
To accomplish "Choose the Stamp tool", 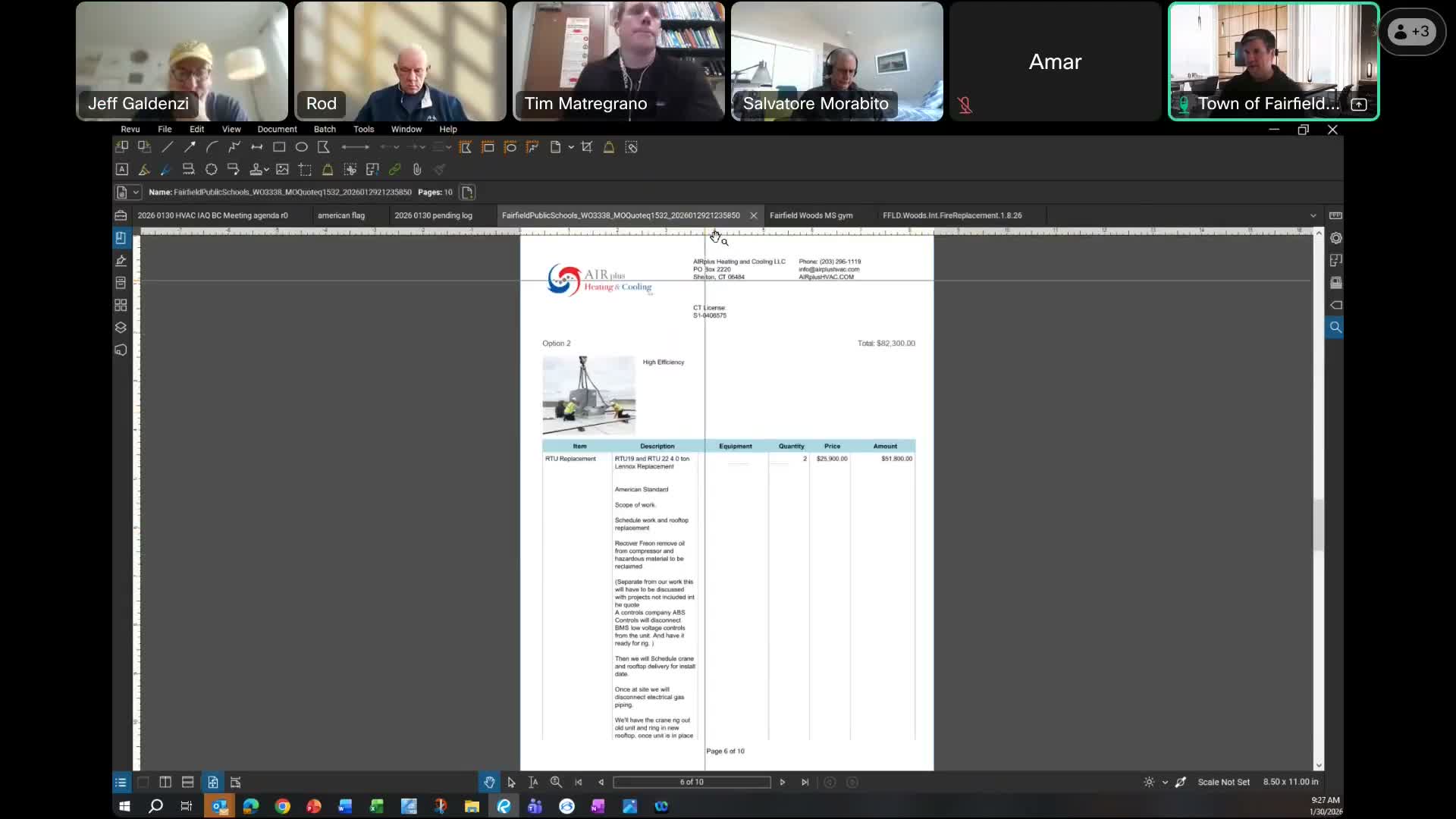I will pos(256,170).
